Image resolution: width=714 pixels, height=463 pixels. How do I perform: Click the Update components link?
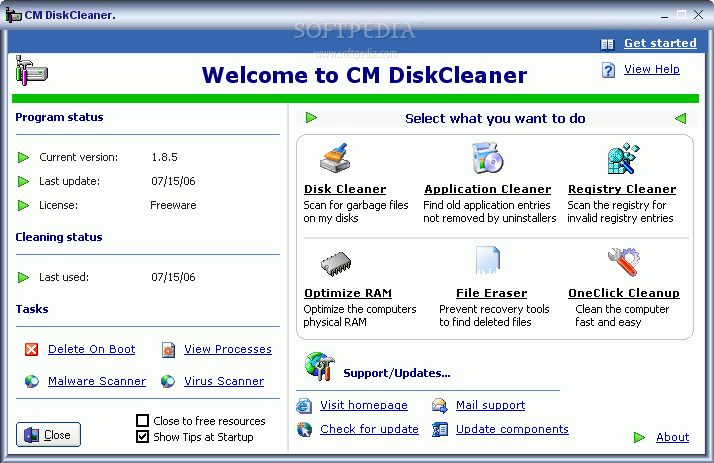pyautogui.click(x=512, y=429)
